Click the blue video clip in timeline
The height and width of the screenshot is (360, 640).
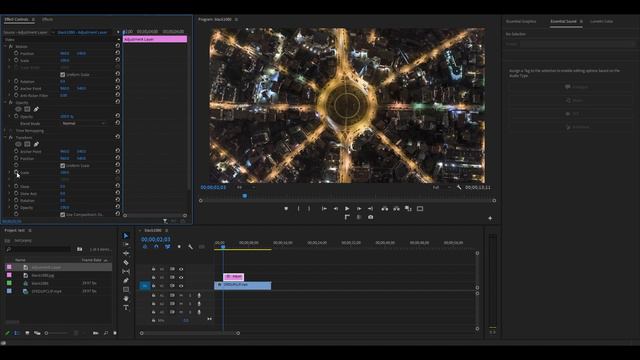click(x=242, y=285)
